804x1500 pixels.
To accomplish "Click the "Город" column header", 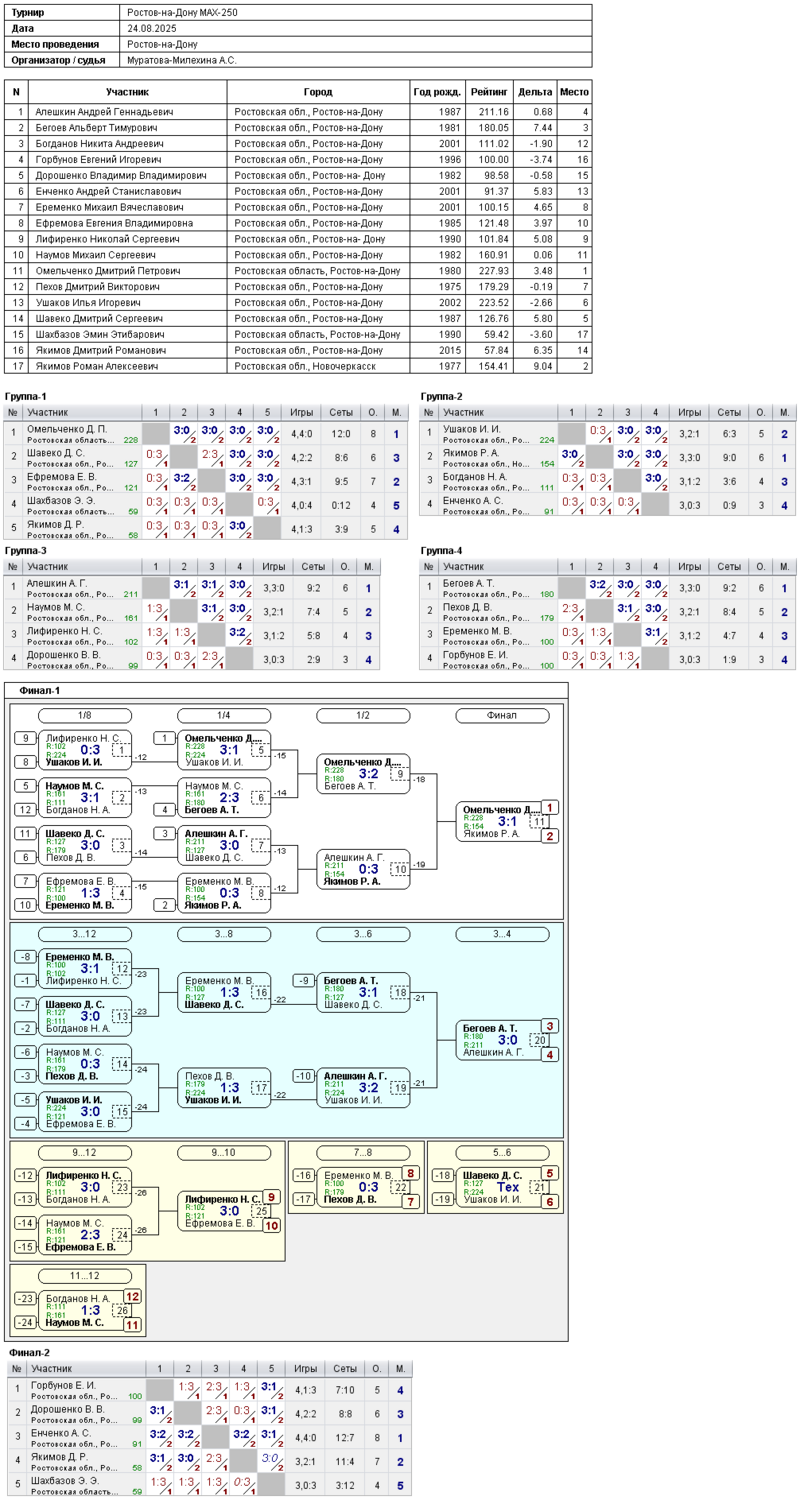I will click(317, 91).
